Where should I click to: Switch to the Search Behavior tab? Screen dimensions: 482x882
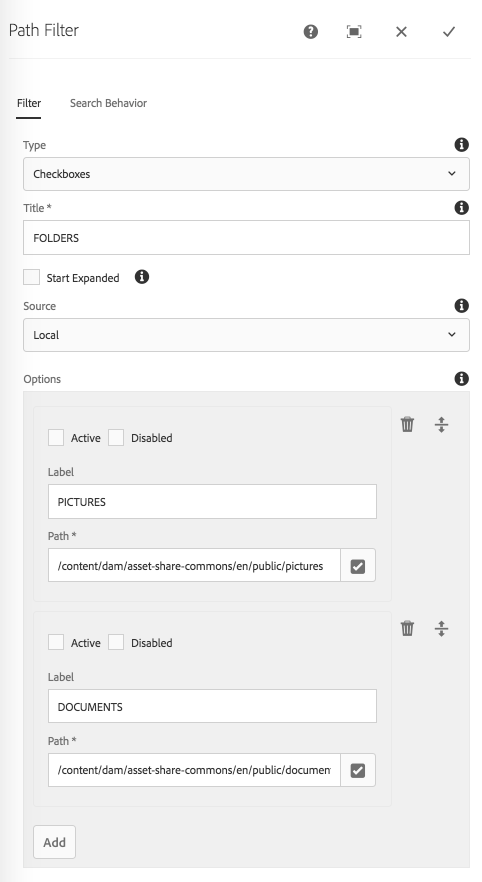pos(108,103)
